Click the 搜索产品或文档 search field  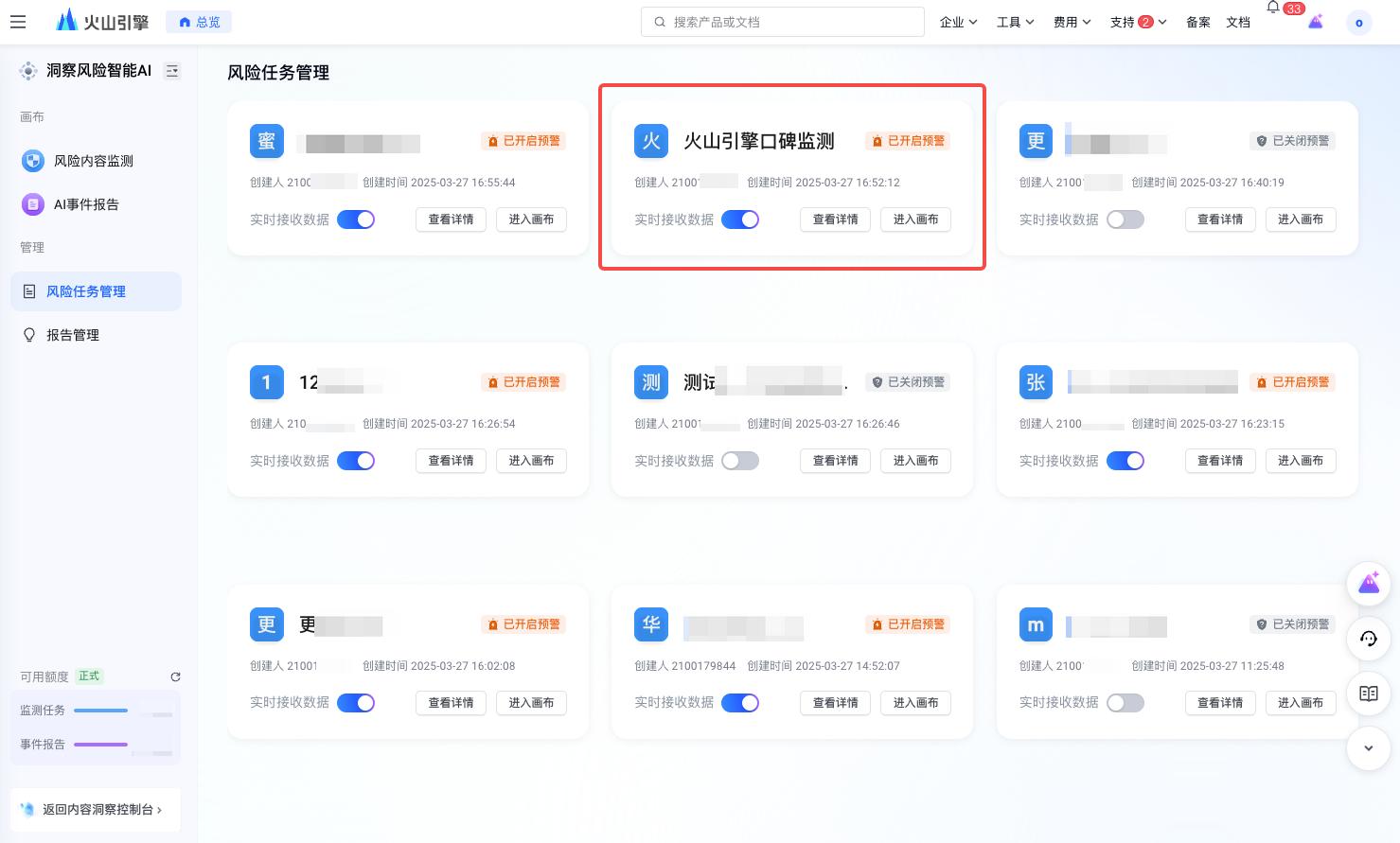coord(782,22)
